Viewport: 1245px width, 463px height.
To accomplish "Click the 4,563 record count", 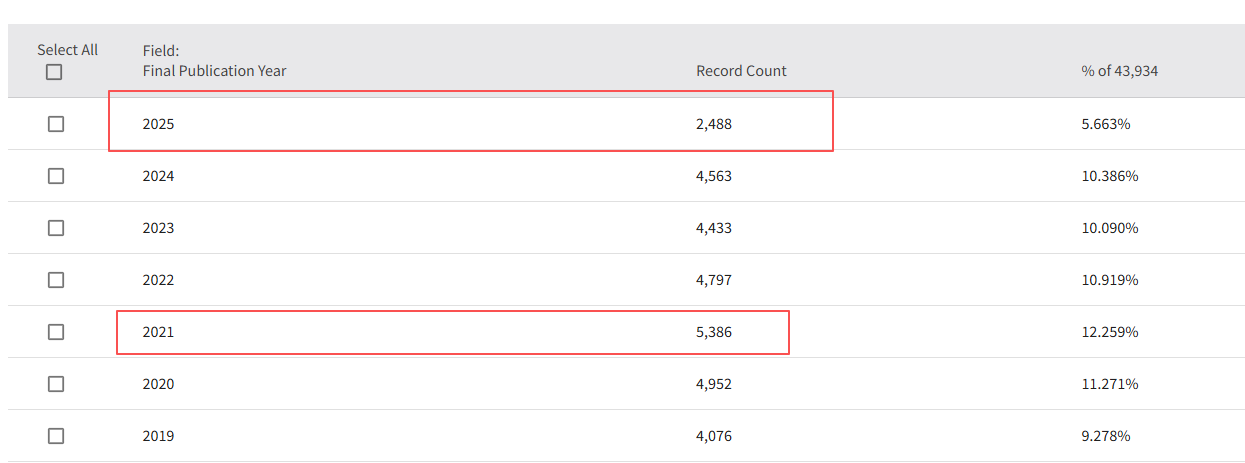I will coord(714,176).
